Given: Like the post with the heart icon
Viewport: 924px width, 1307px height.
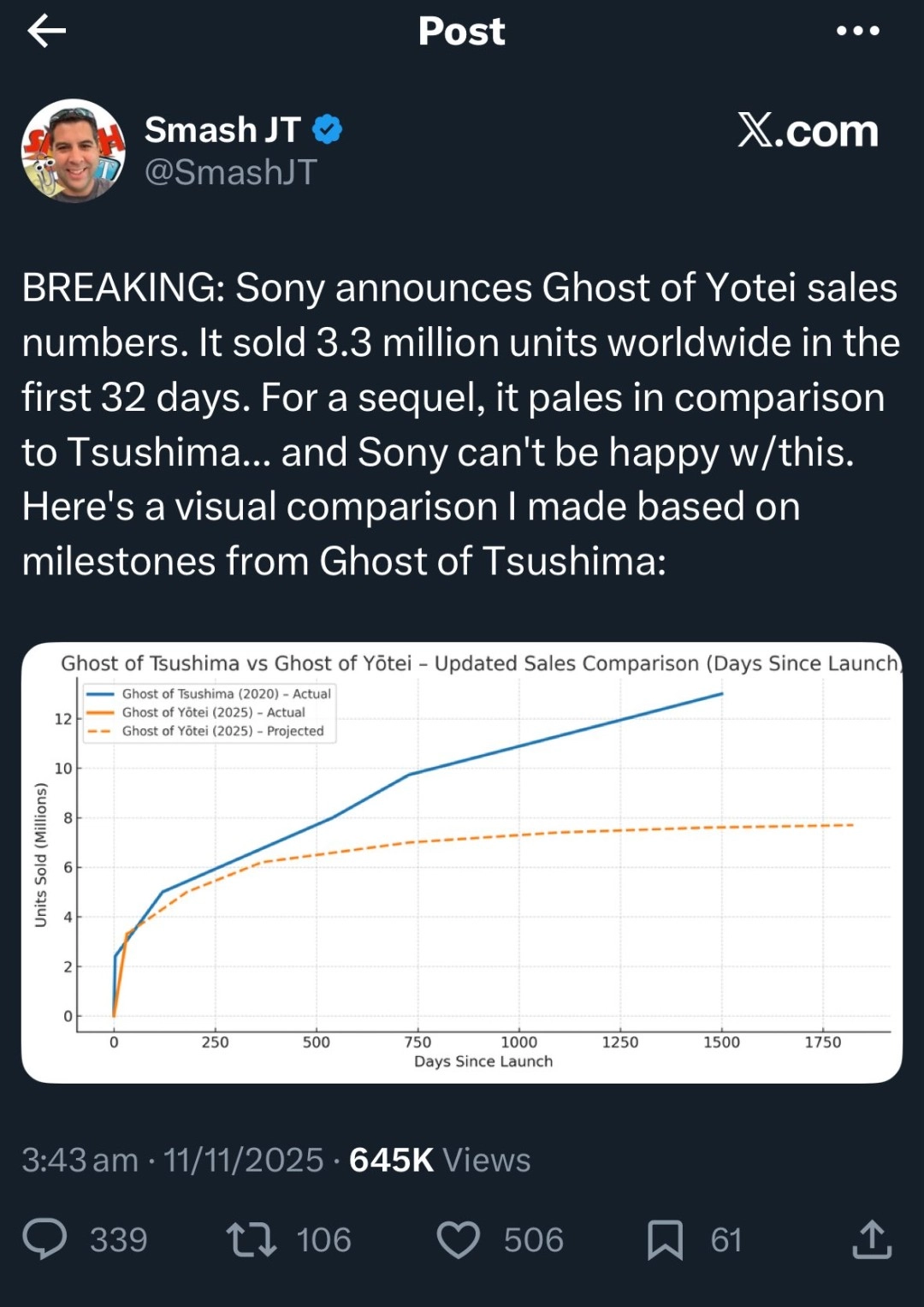Looking at the screenshot, I should [x=459, y=1239].
